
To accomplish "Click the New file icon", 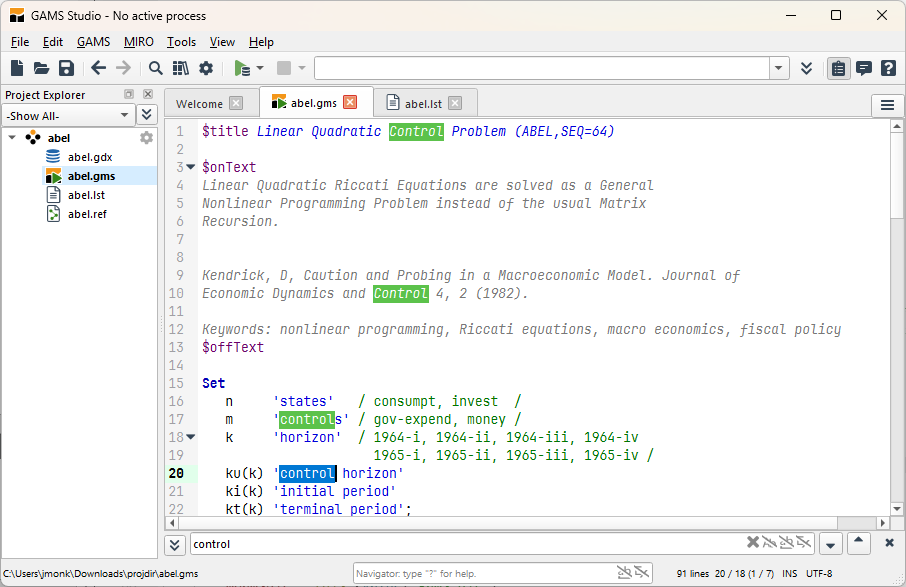I will [17, 68].
